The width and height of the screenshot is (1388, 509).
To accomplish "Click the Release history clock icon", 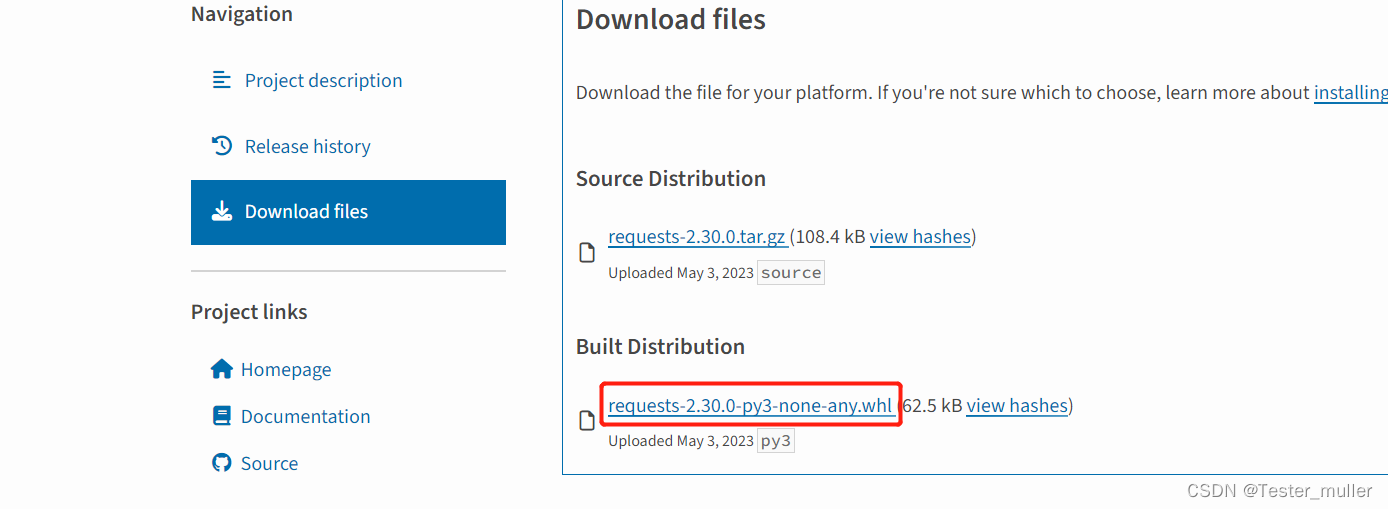I will click(x=221, y=146).
